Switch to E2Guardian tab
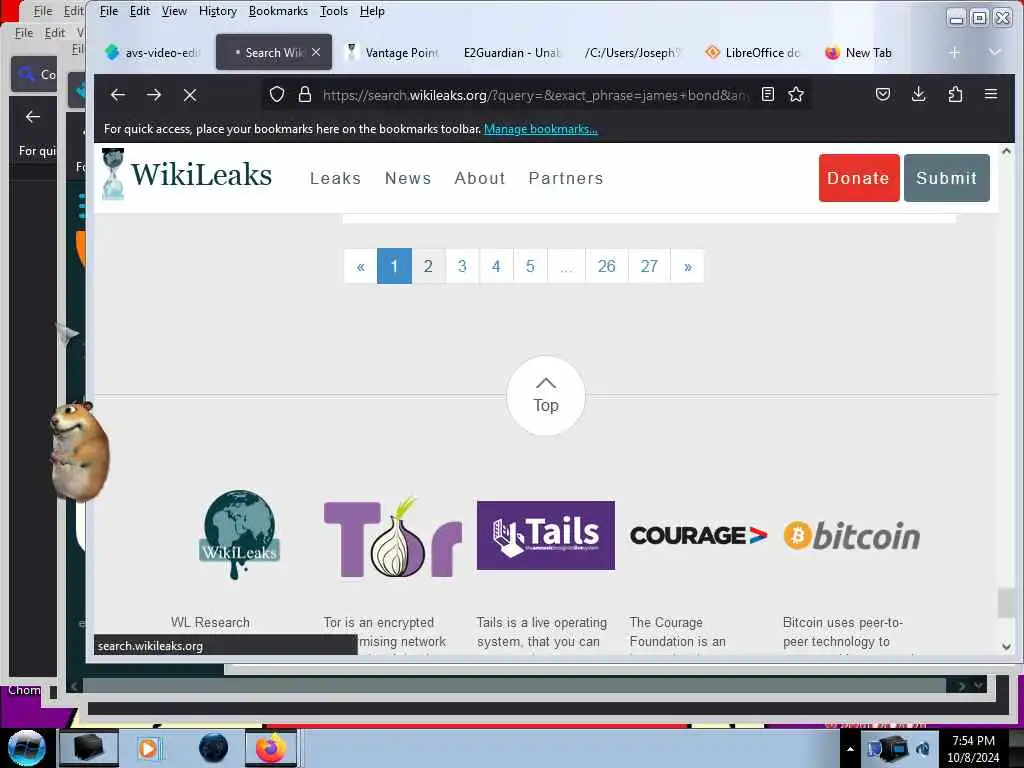Image resolution: width=1024 pixels, height=768 pixels. [513, 52]
